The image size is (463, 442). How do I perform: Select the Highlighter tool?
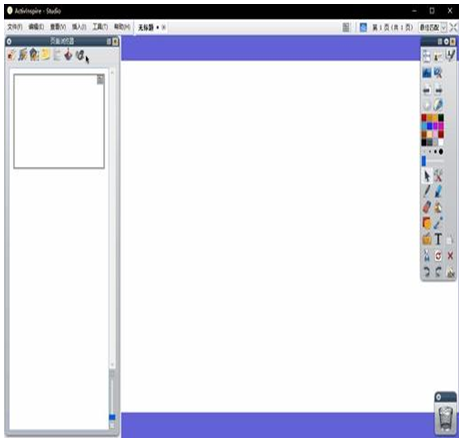[x=438, y=192]
